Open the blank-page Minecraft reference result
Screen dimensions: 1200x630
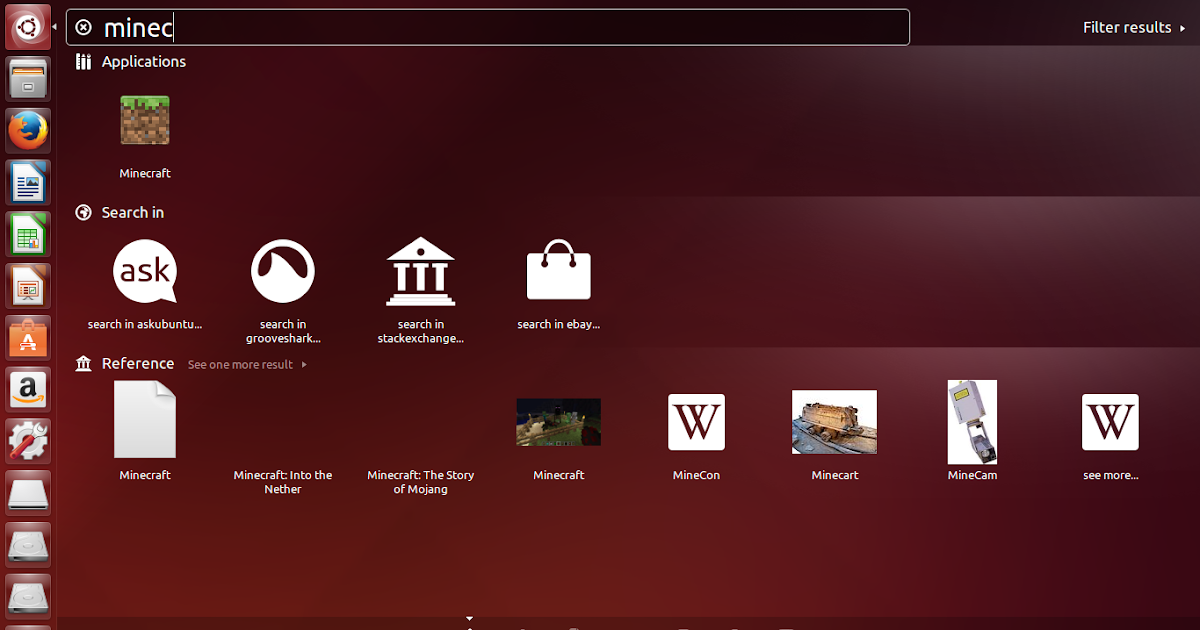pos(145,420)
